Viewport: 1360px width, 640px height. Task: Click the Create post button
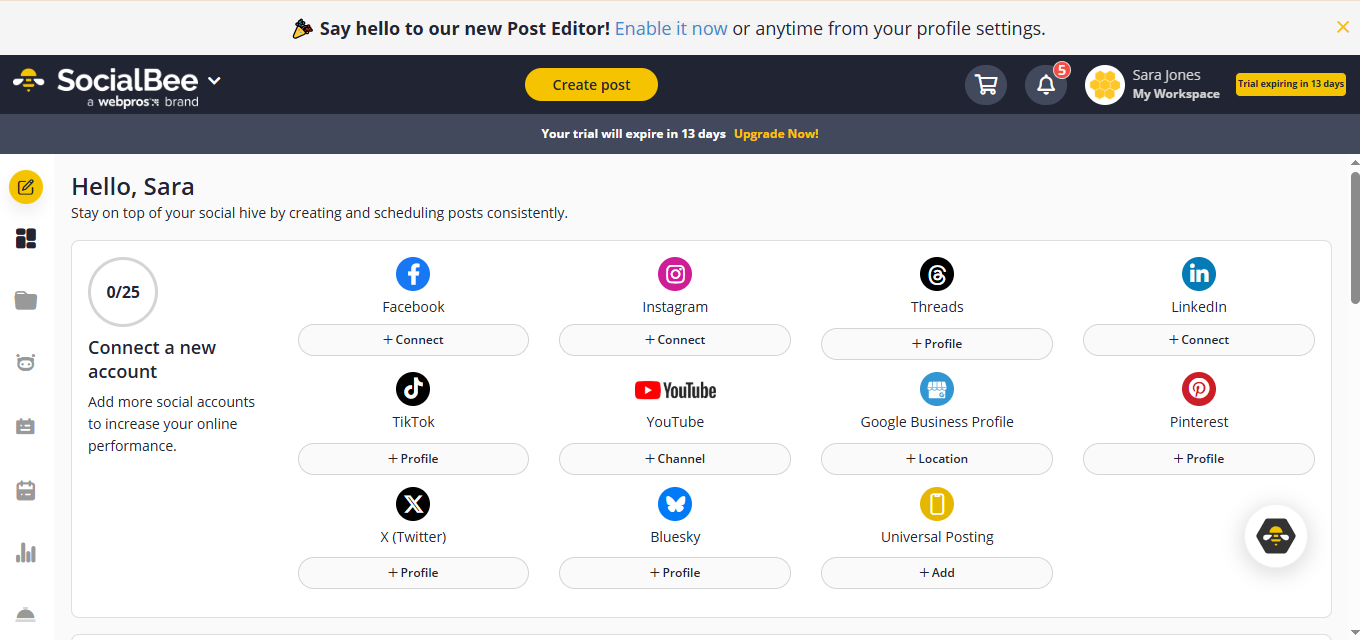[x=591, y=85]
